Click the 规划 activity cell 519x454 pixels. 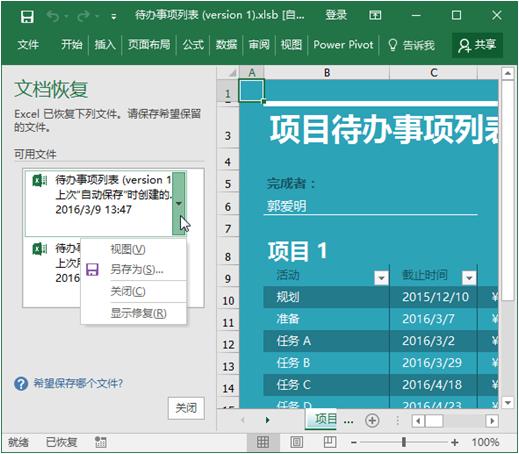[x=326, y=297]
